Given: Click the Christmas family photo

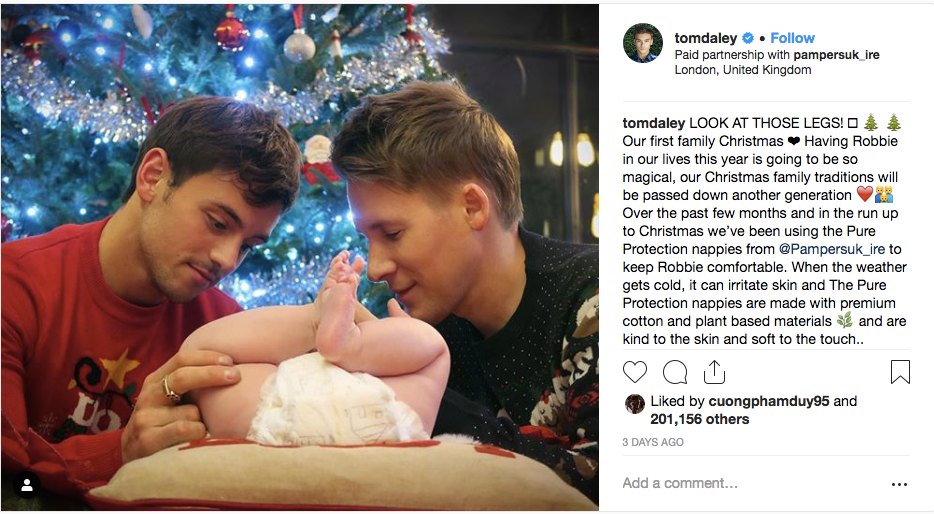Looking at the screenshot, I should click(300, 257).
